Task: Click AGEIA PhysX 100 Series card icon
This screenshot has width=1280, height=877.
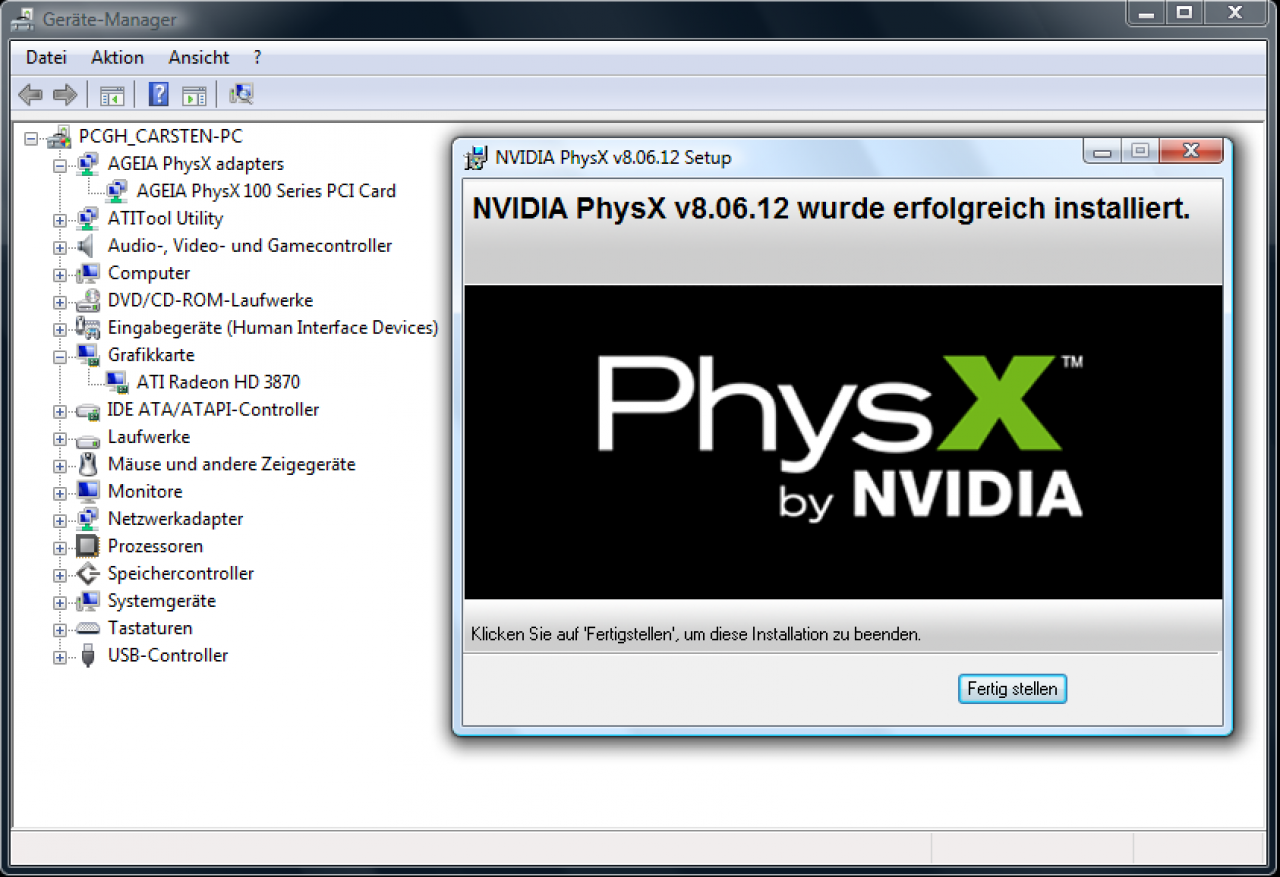Action: 117,191
